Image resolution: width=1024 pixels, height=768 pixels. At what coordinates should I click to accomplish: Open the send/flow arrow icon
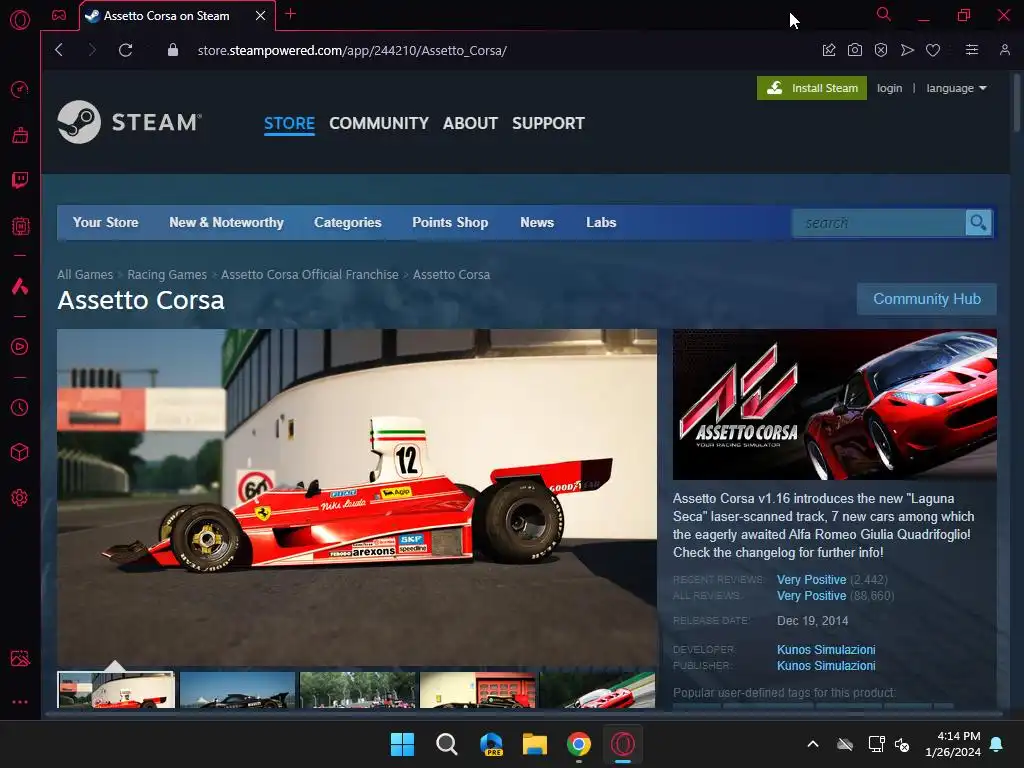pos(907,50)
